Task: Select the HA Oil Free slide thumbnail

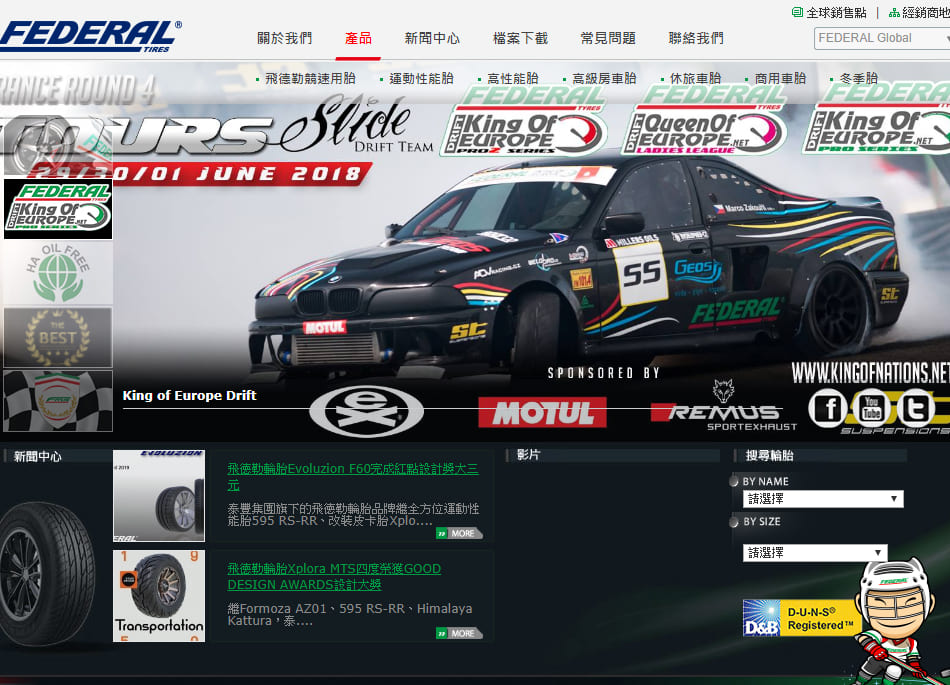Action: tap(58, 272)
